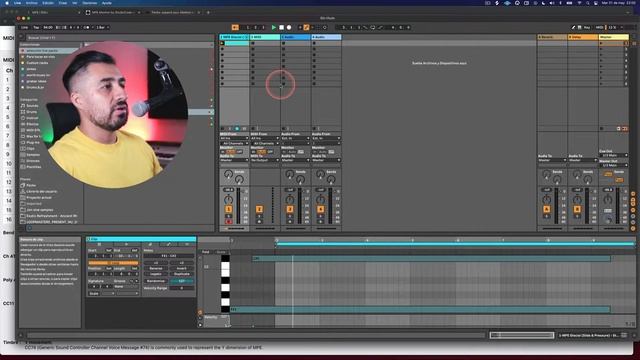This screenshot has height=360, width=640.
Task: Adjust Send A knob on track 1
Action: pyautogui.click(x=228, y=174)
